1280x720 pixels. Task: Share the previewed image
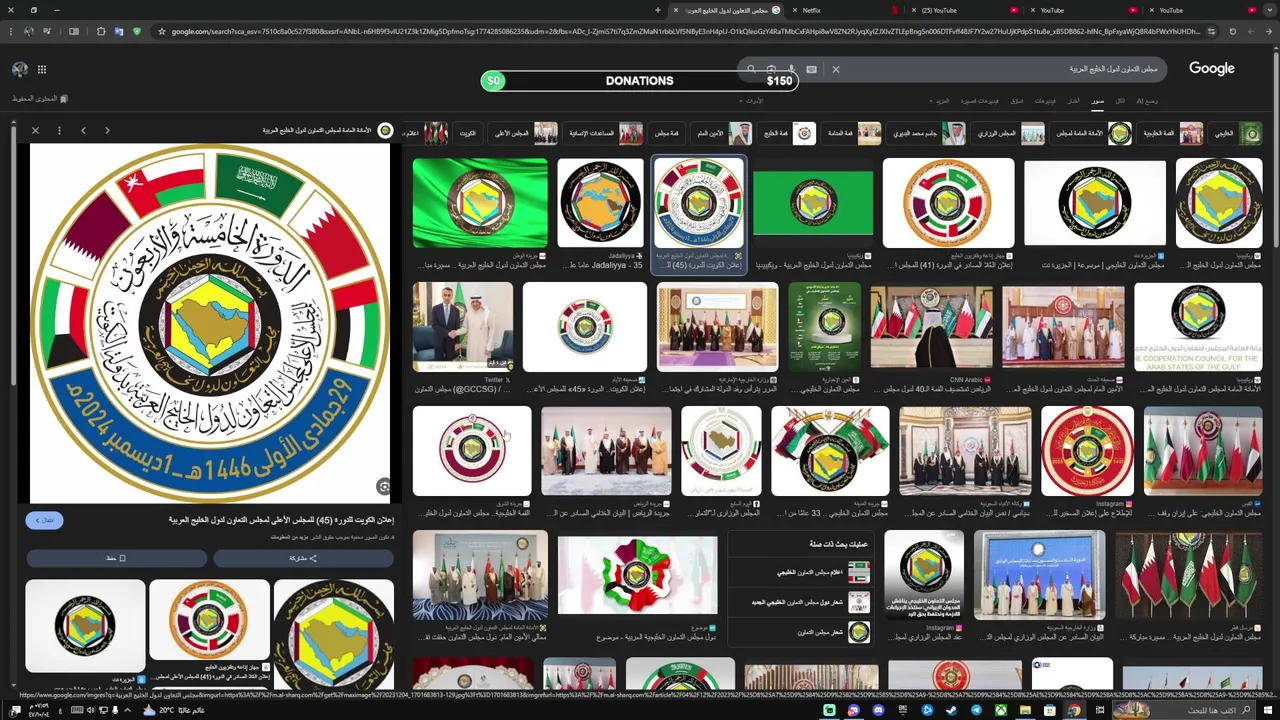[303, 558]
